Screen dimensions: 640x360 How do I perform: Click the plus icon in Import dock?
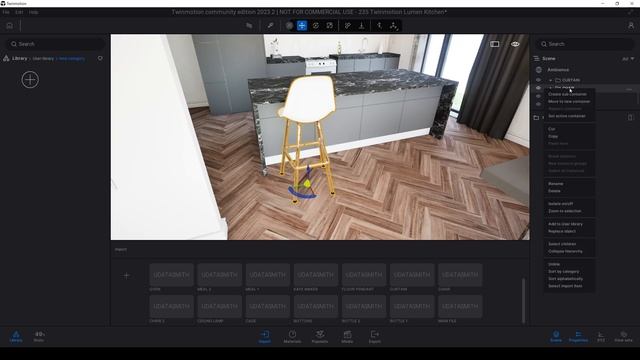(x=126, y=276)
